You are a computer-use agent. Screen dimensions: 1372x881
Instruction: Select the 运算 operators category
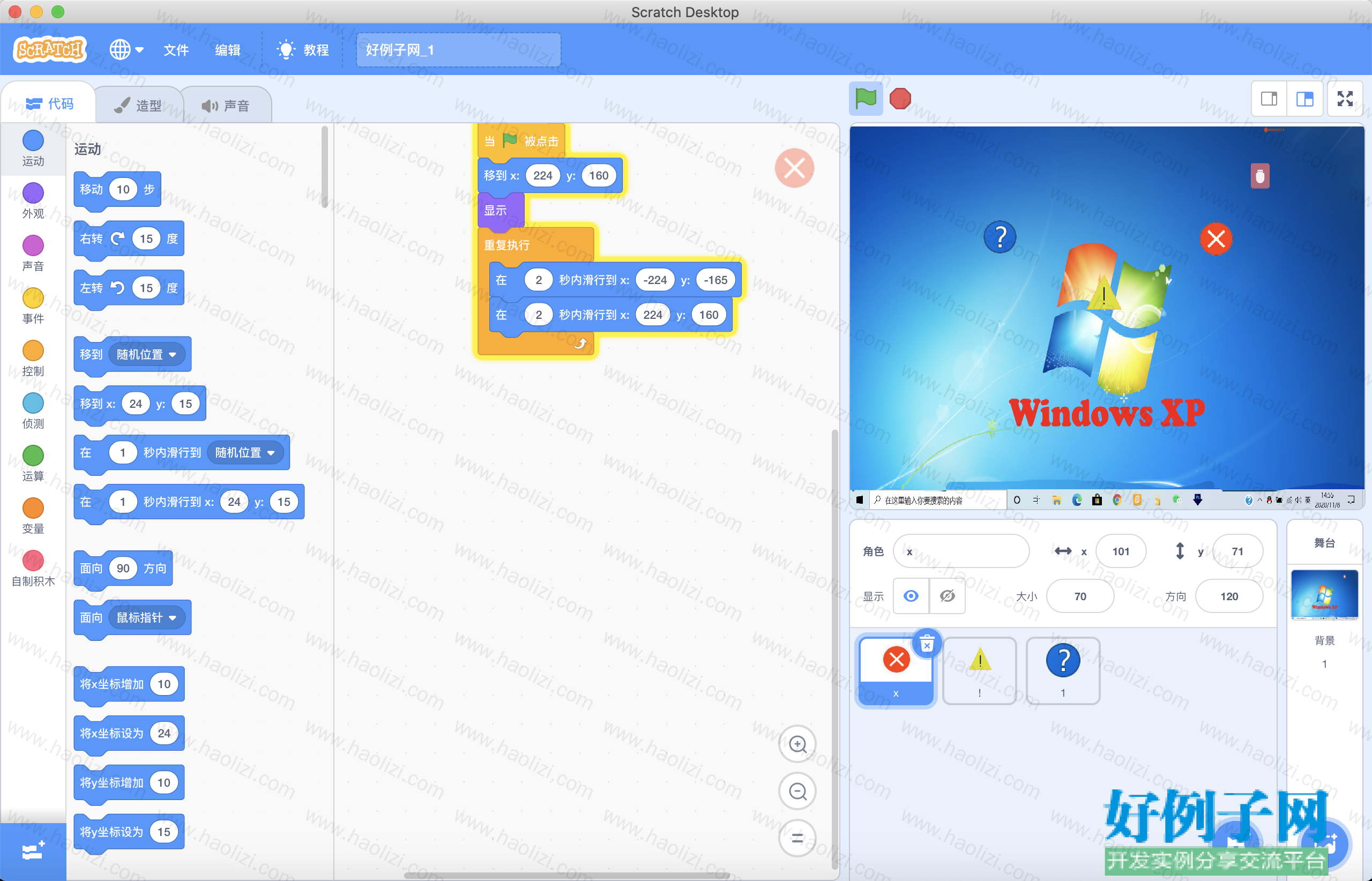coord(33,464)
